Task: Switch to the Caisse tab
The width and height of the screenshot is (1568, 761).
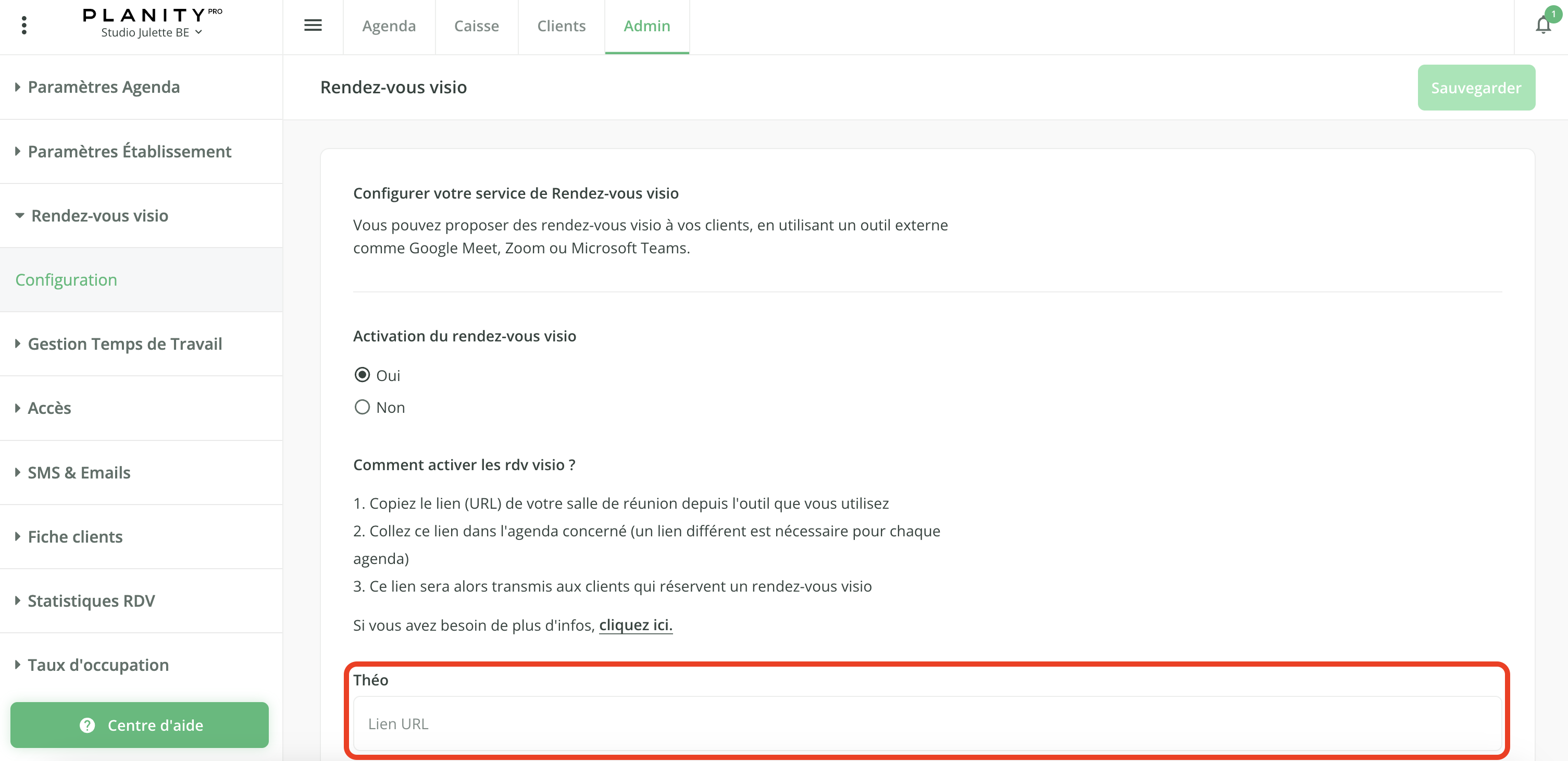Action: coord(476,26)
